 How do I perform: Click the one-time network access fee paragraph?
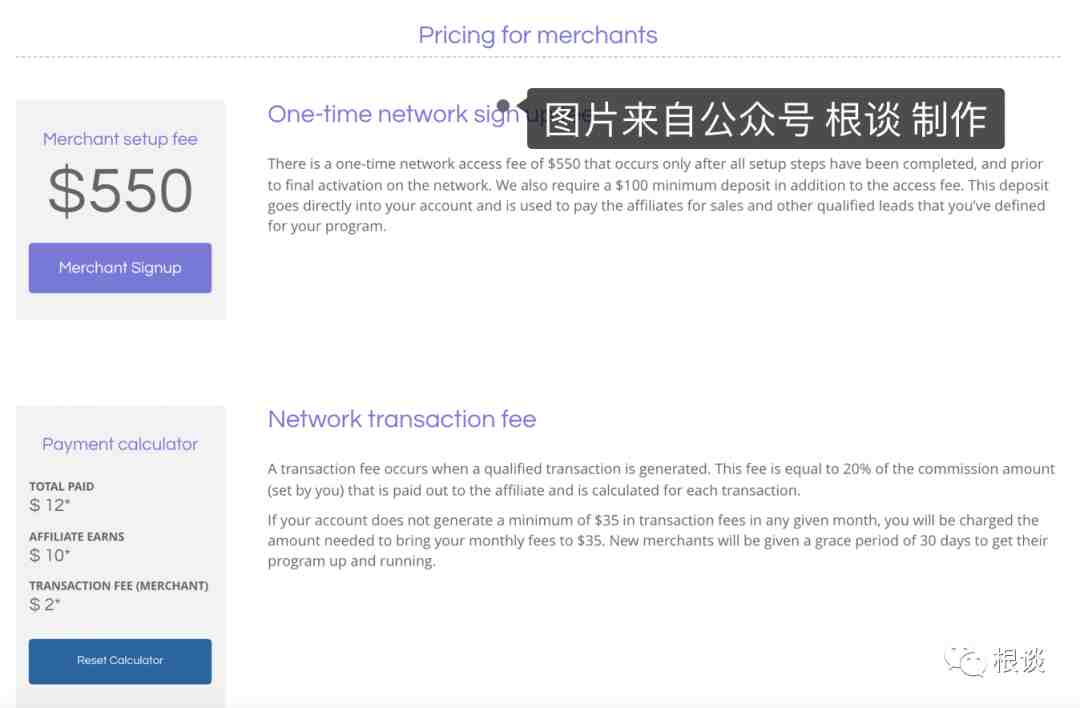click(658, 195)
